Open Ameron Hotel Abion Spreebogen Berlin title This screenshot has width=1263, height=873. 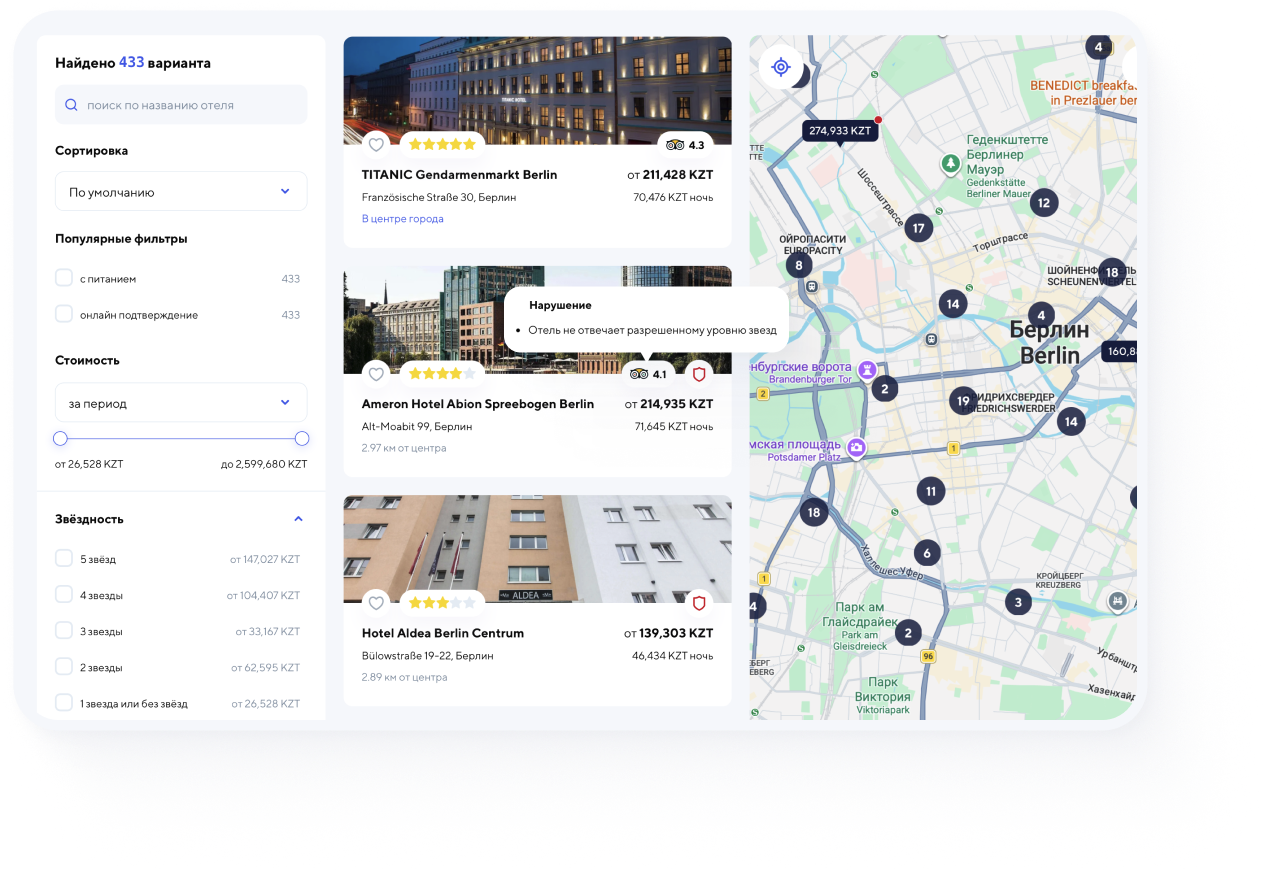tap(478, 404)
